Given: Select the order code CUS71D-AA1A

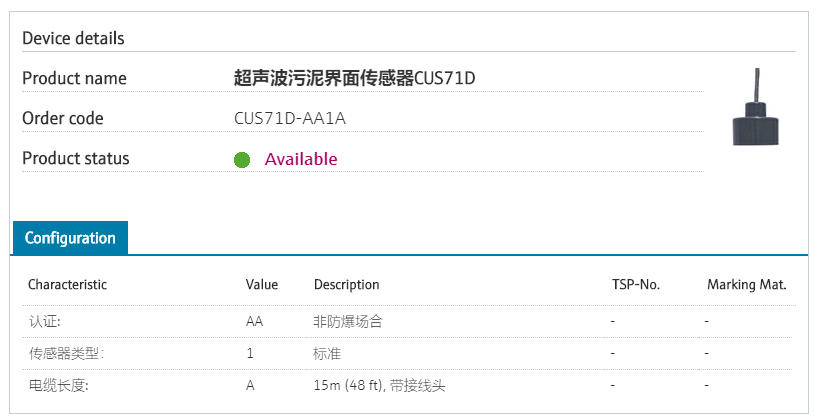Looking at the screenshot, I should [x=289, y=118].
